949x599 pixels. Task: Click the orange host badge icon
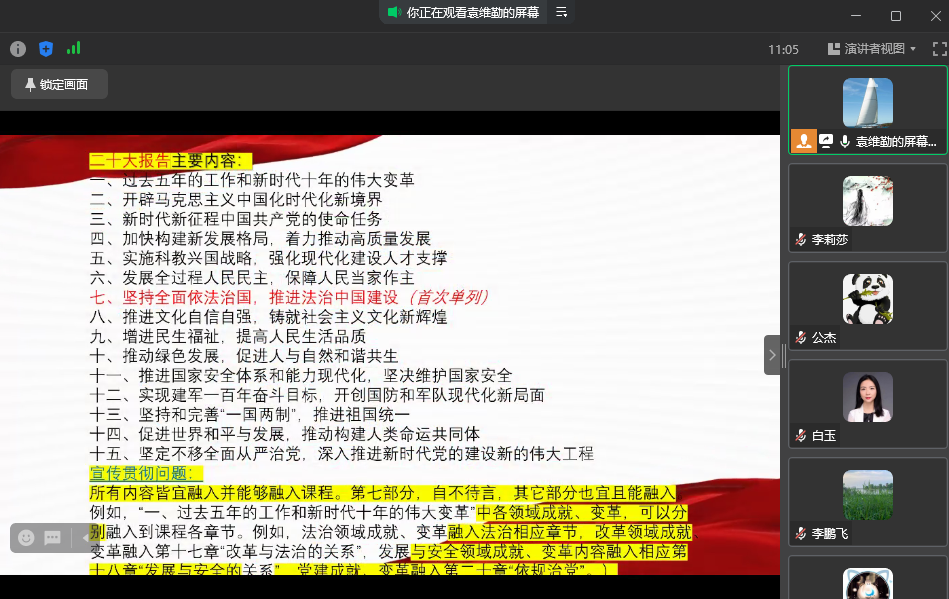(803, 142)
